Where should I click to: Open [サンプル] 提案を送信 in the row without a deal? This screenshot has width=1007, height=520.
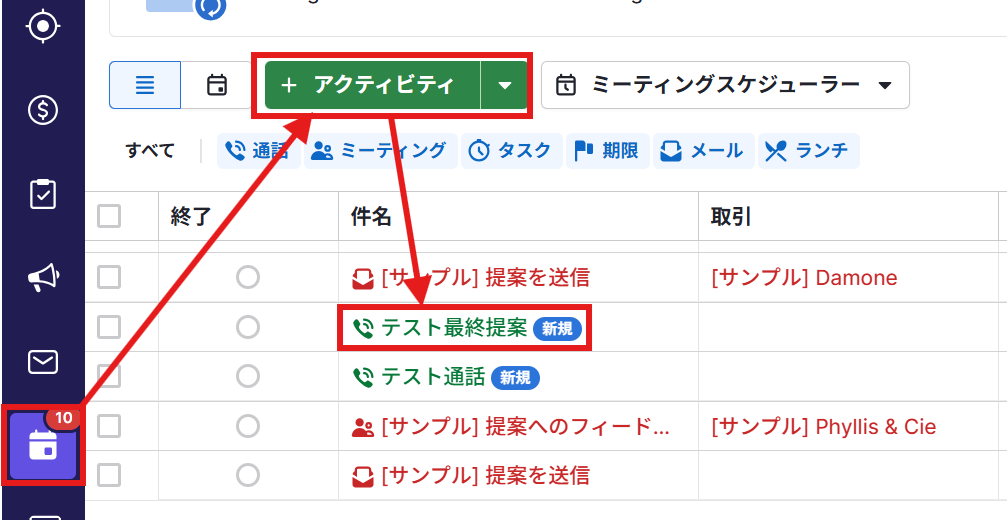tap(486, 476)
